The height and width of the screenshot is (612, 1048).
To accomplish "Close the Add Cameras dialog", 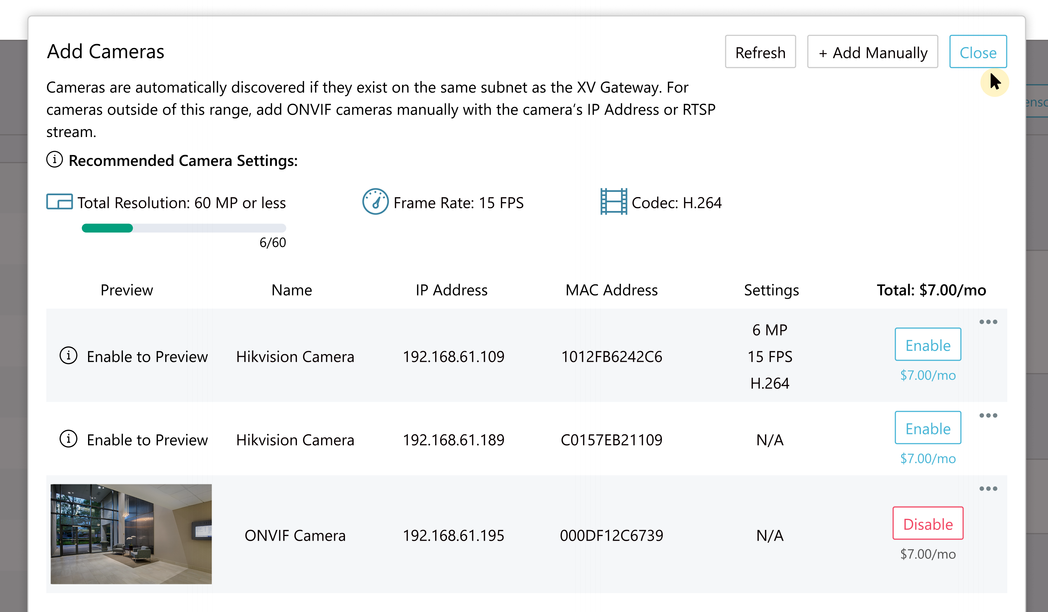I will (x=978, y=52).
